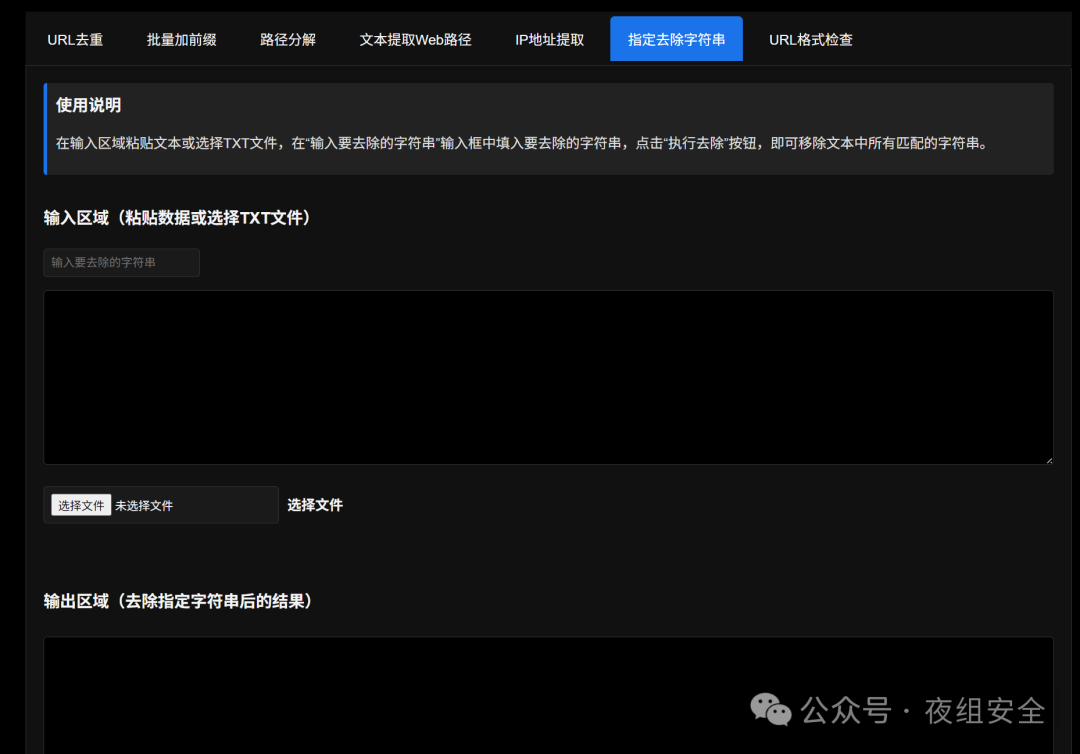Click the 选择文件 label beside the file picker
This screenshot has width=1080, height=754.
(315, 505)
